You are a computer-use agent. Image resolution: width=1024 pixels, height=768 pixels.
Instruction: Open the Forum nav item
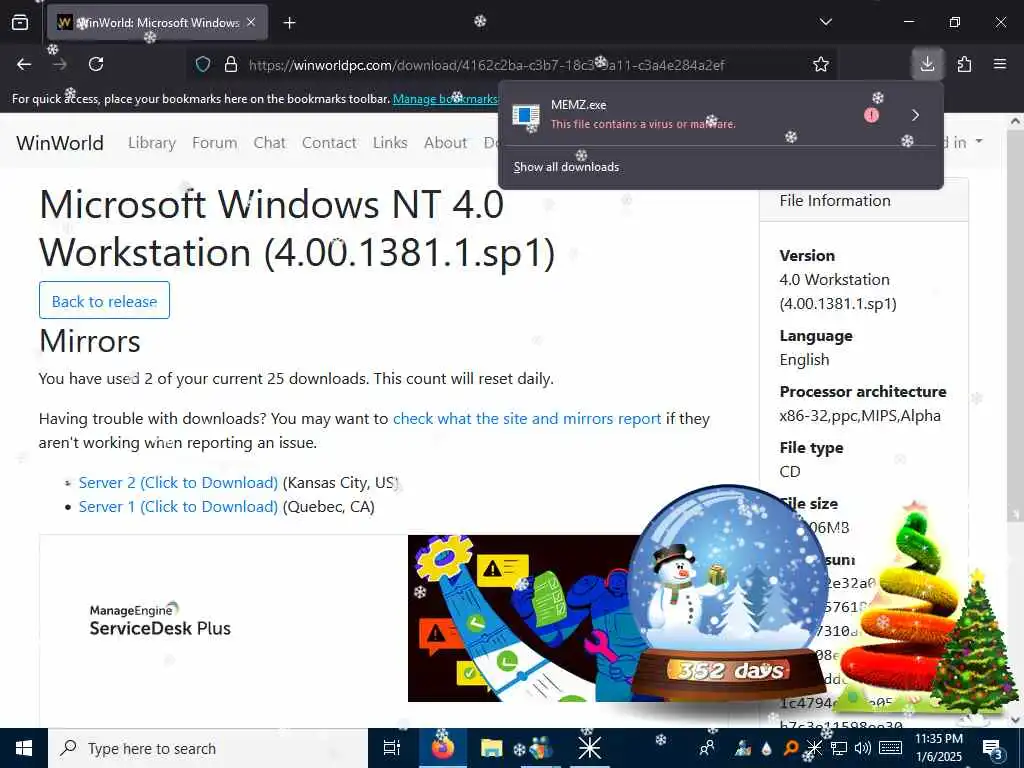coord(214,142)
